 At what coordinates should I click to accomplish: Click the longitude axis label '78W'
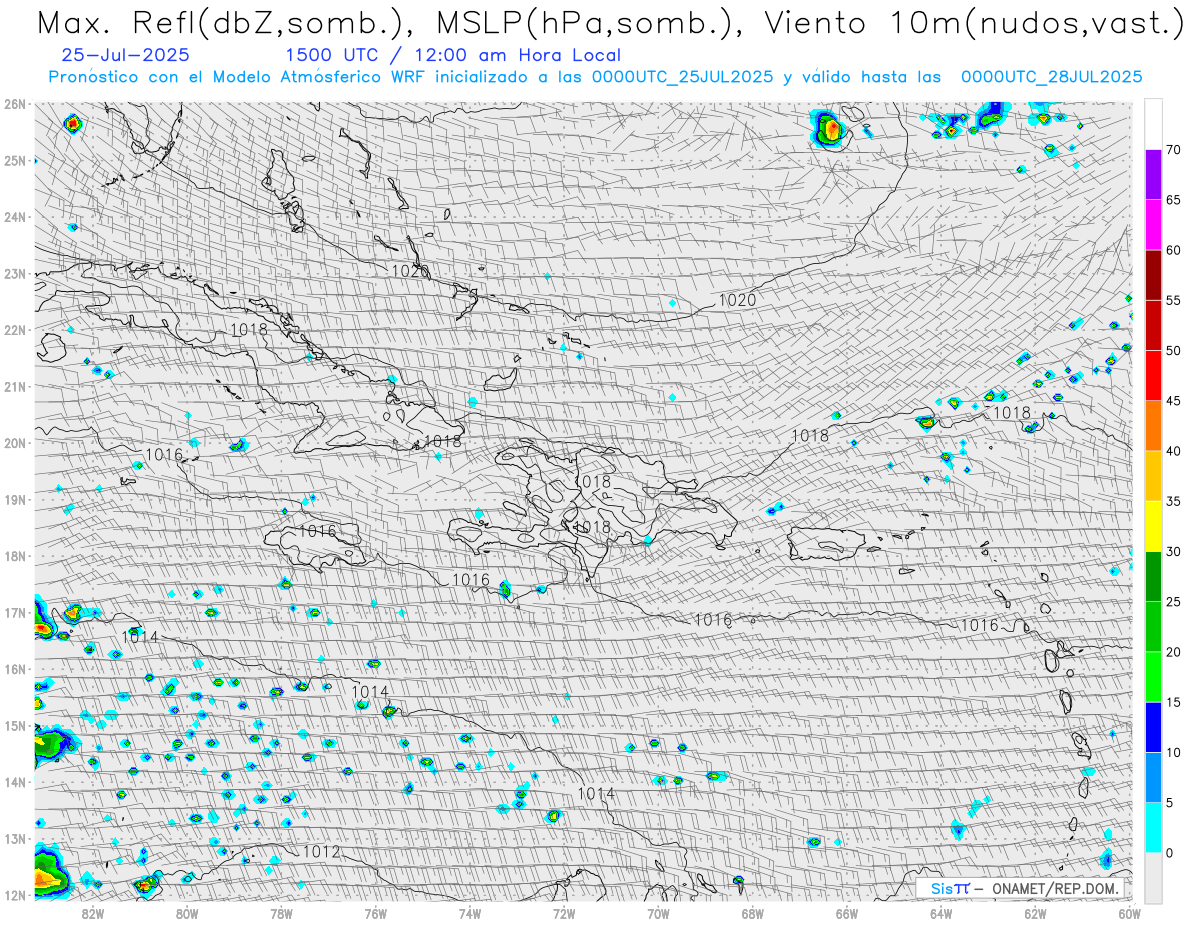pos(281,913)
